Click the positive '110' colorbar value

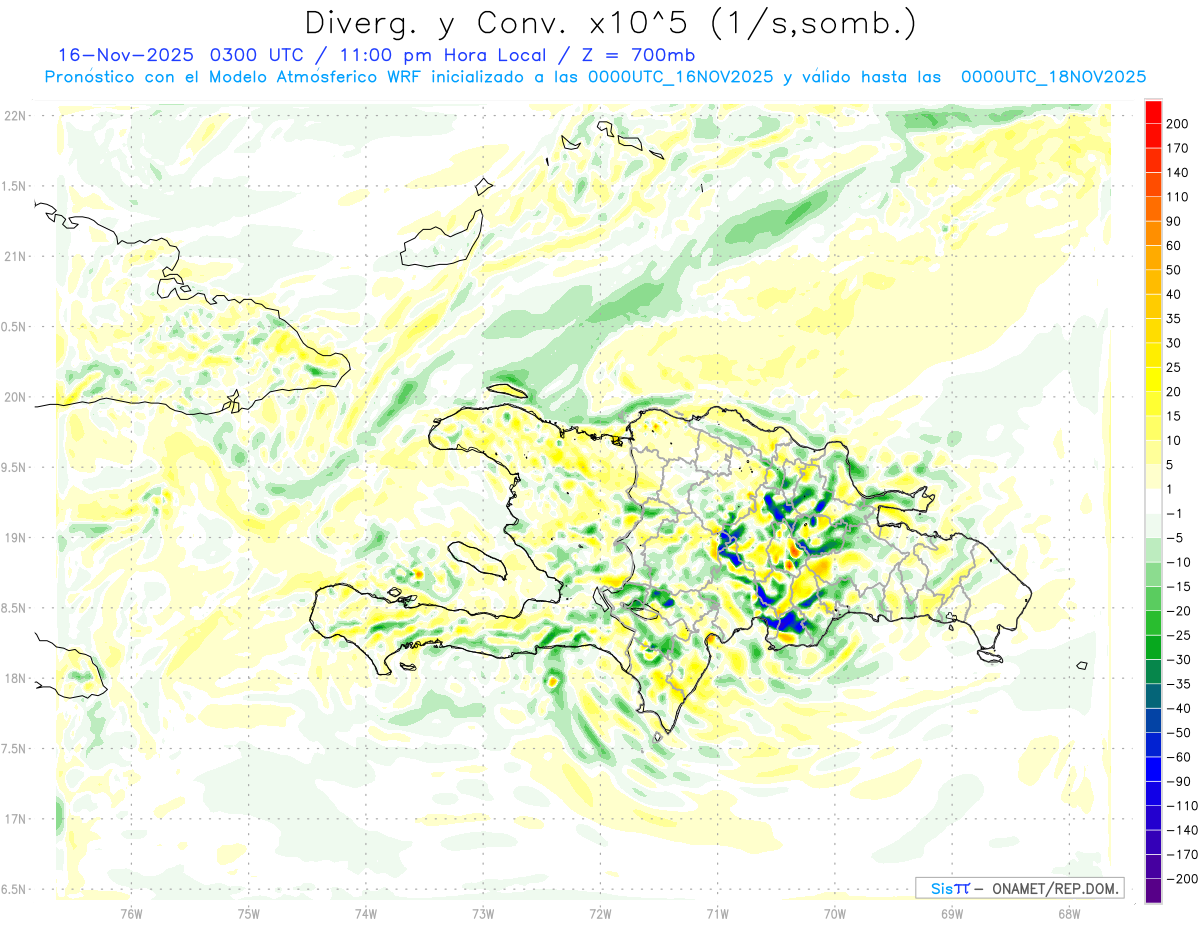1177,197
